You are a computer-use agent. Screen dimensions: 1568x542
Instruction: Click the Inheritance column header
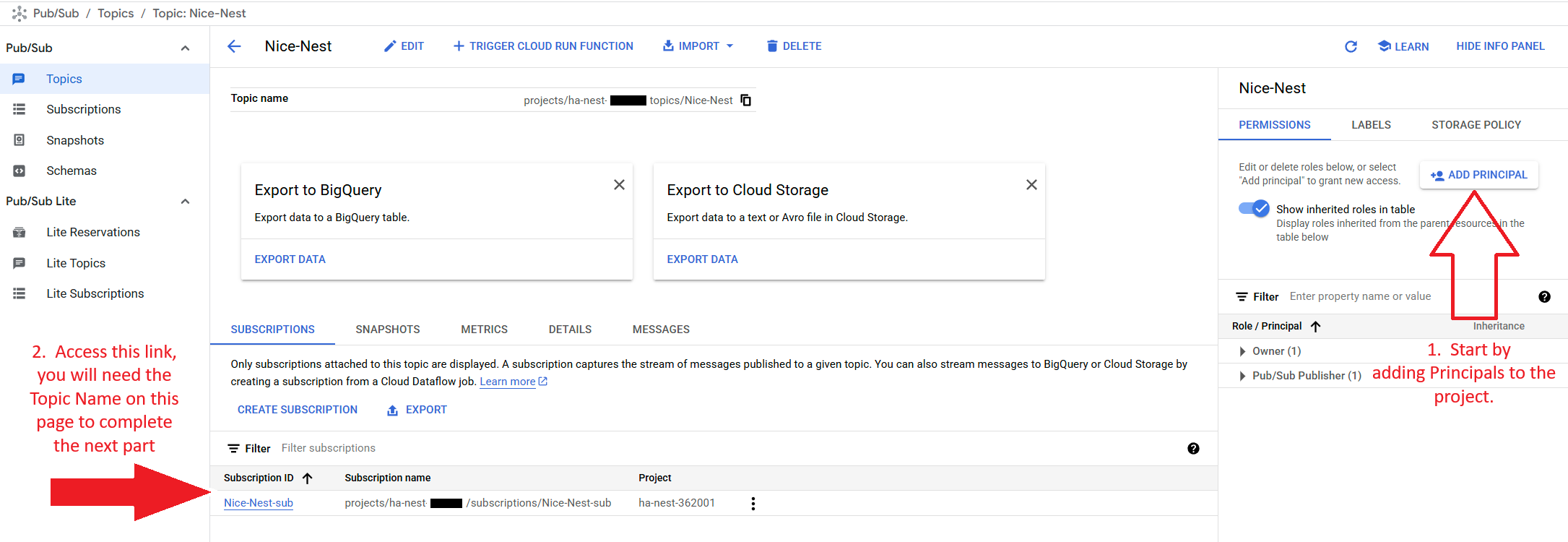(1499, 326)
